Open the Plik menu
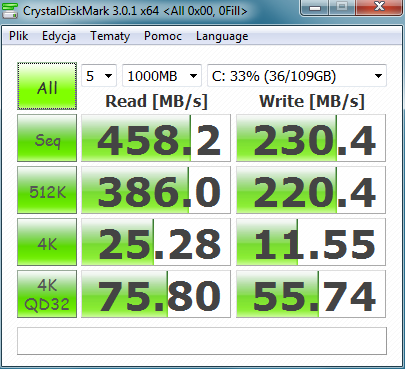Screen dimensions: 405x369 pyautogui.click(x=18, y=36)
